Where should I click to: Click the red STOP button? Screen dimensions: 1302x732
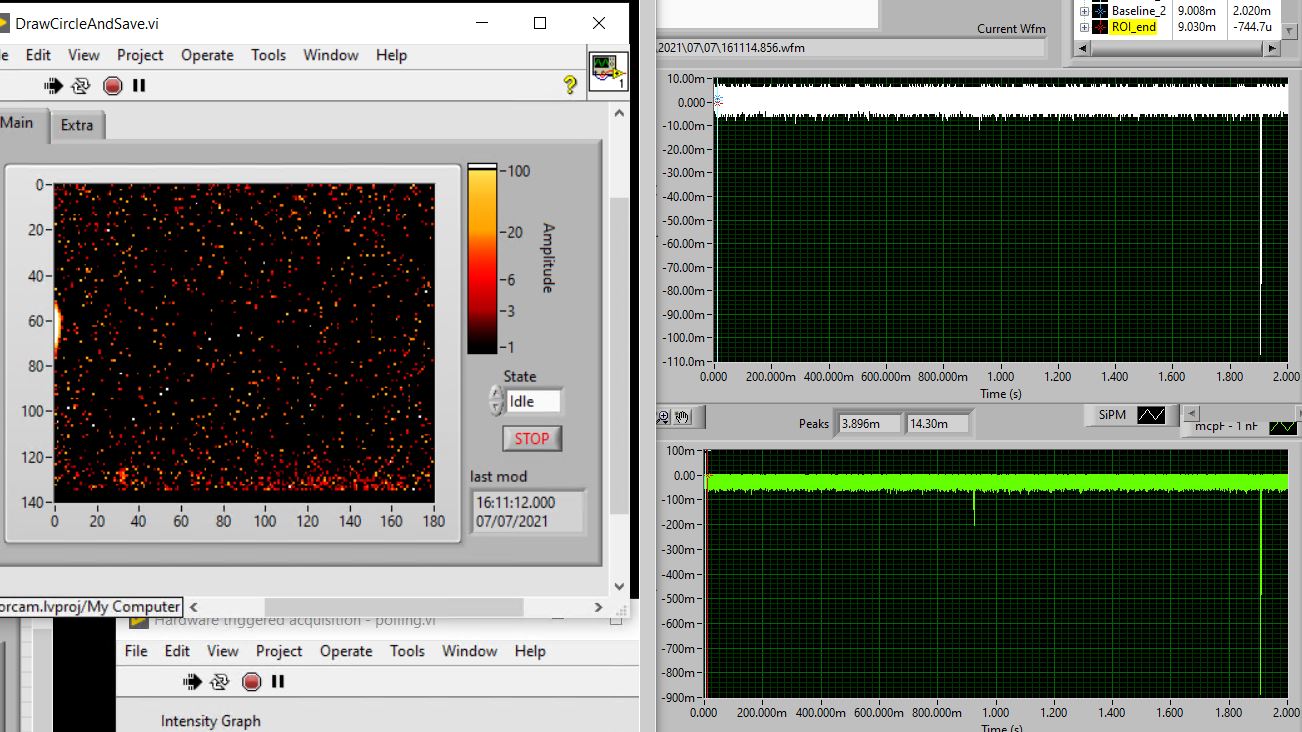click(x=531, y=438)
